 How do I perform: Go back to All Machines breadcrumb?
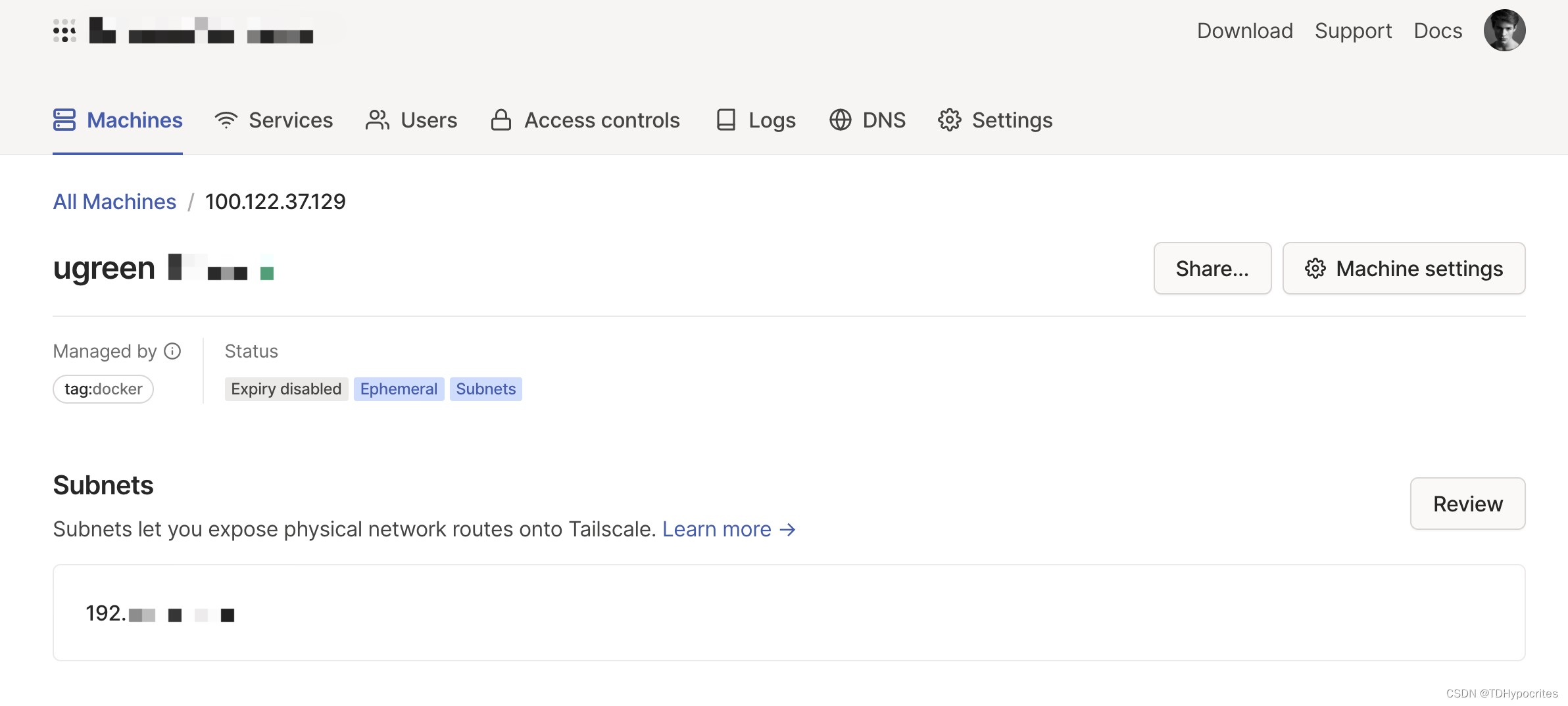114,201
